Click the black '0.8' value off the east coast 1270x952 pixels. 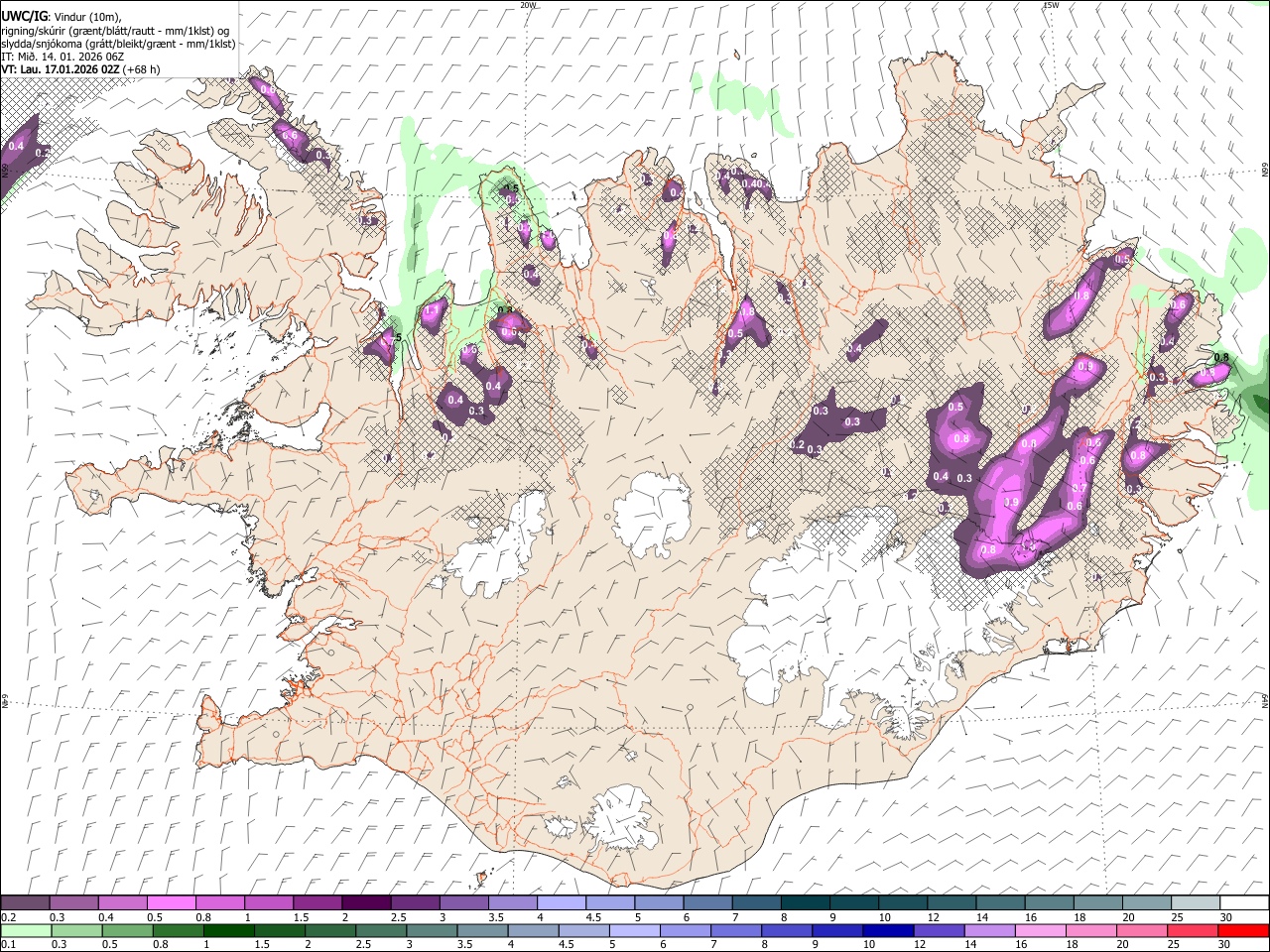(x=1221, y=358)
